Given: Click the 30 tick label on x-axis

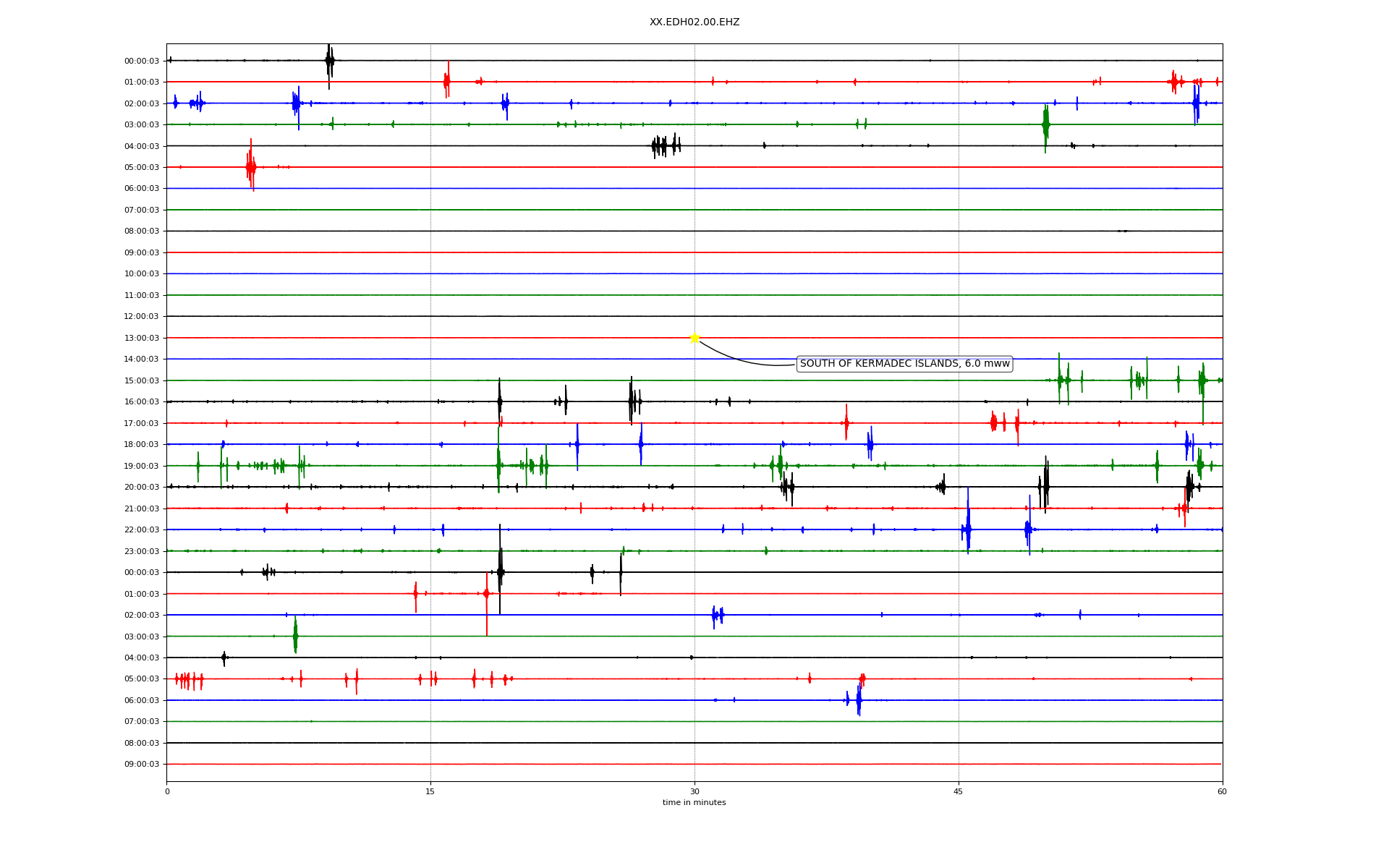Looking at the screenshot, I should [x=694, y=791].
